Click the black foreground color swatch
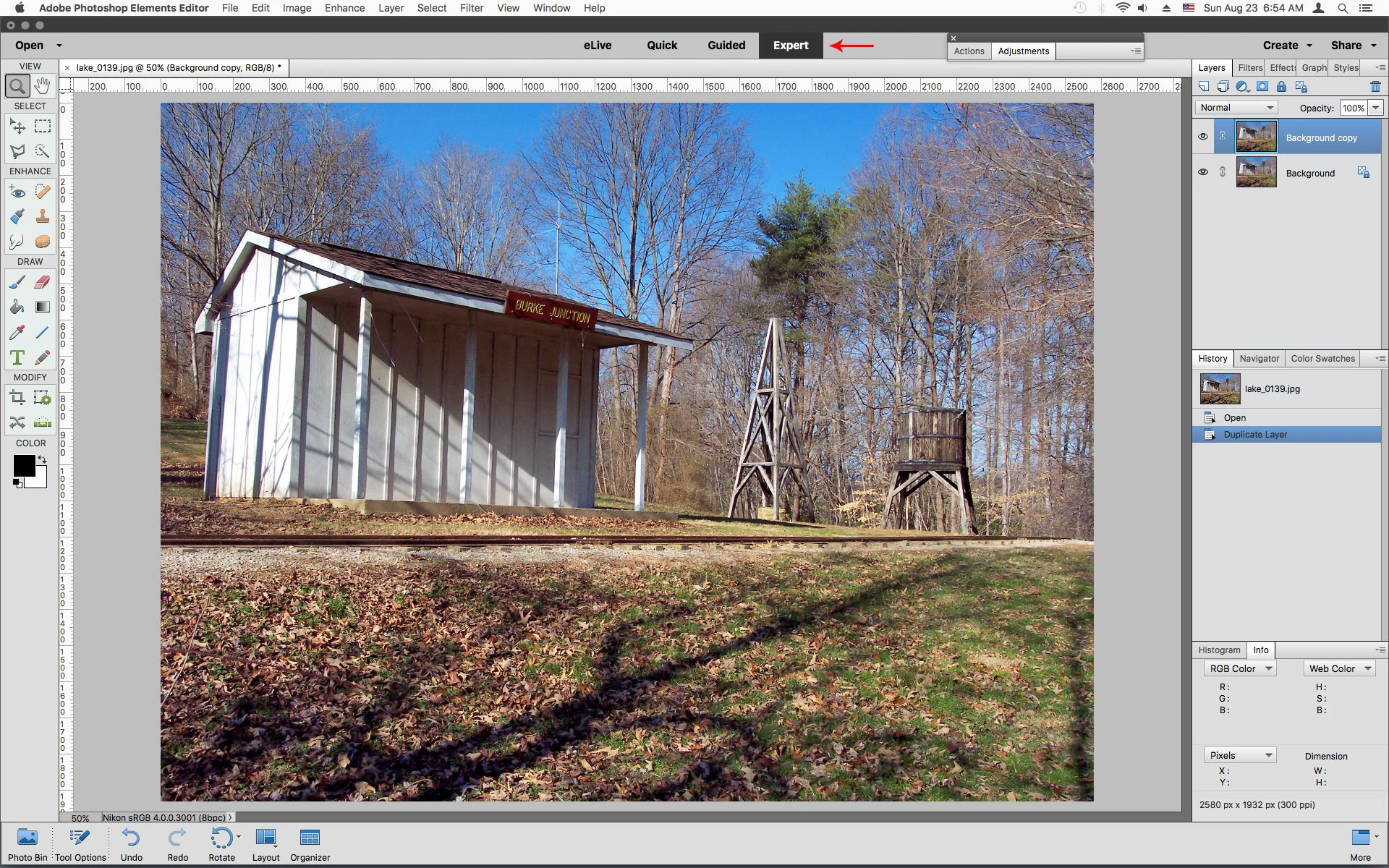 coord(23,465)
